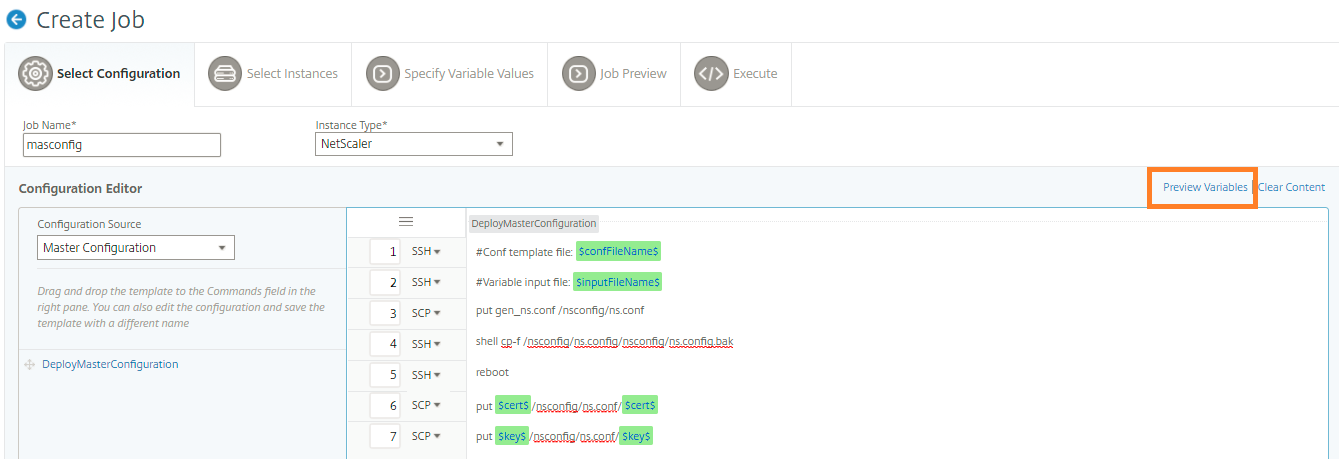The height and width of the screenshot is (459, 1339).
Task: Click row number box 5
Action: point(385,375)
